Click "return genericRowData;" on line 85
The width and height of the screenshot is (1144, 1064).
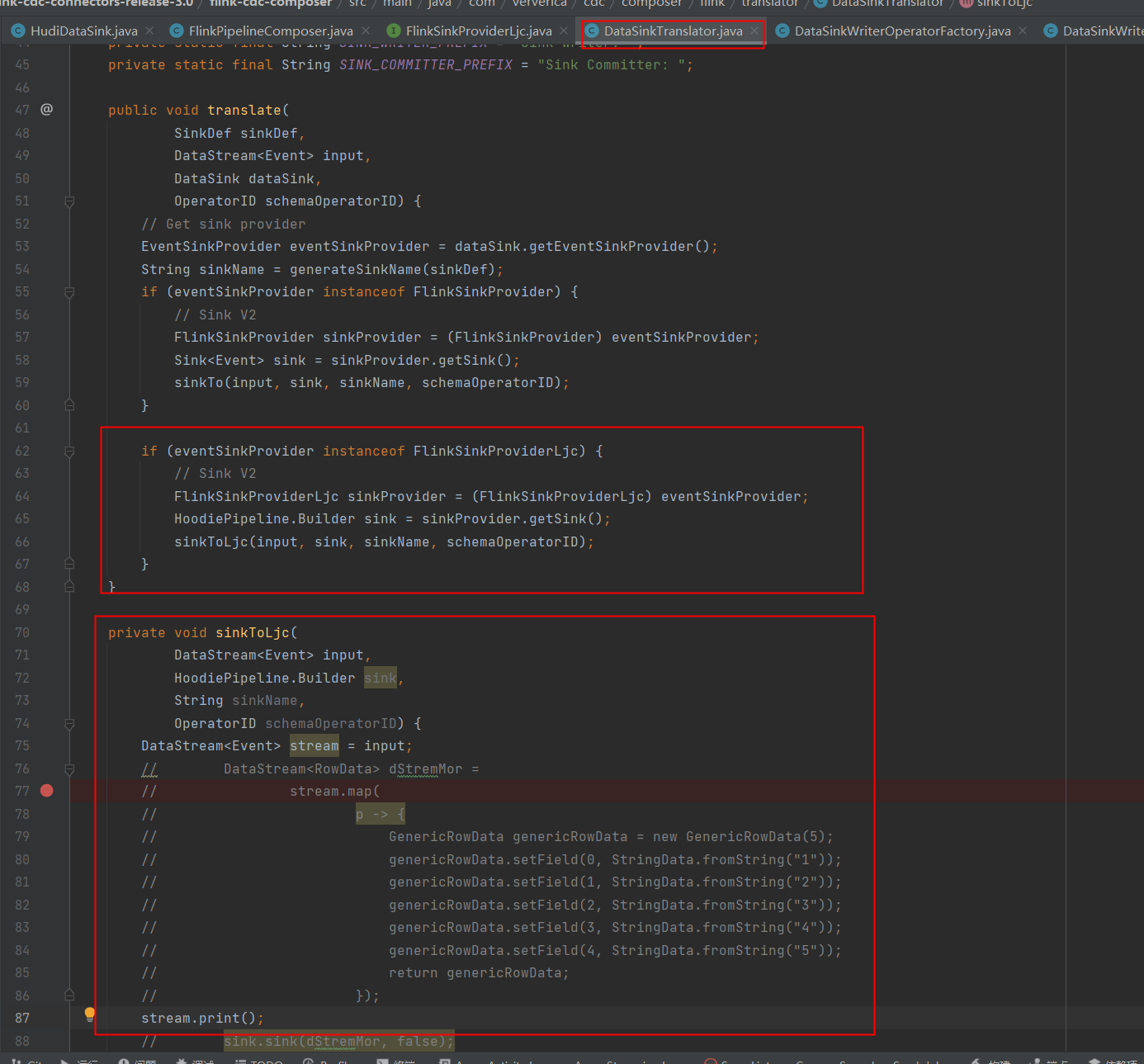point(479,972)
